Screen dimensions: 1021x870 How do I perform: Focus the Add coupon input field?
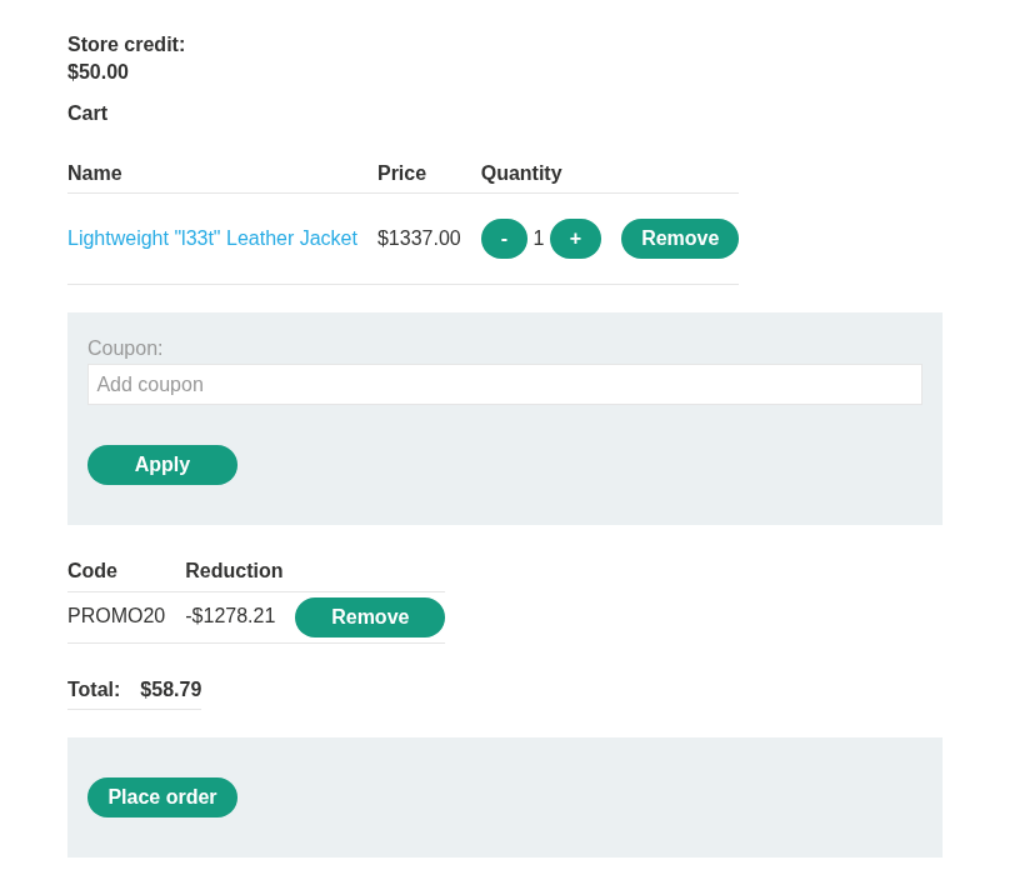504,385
